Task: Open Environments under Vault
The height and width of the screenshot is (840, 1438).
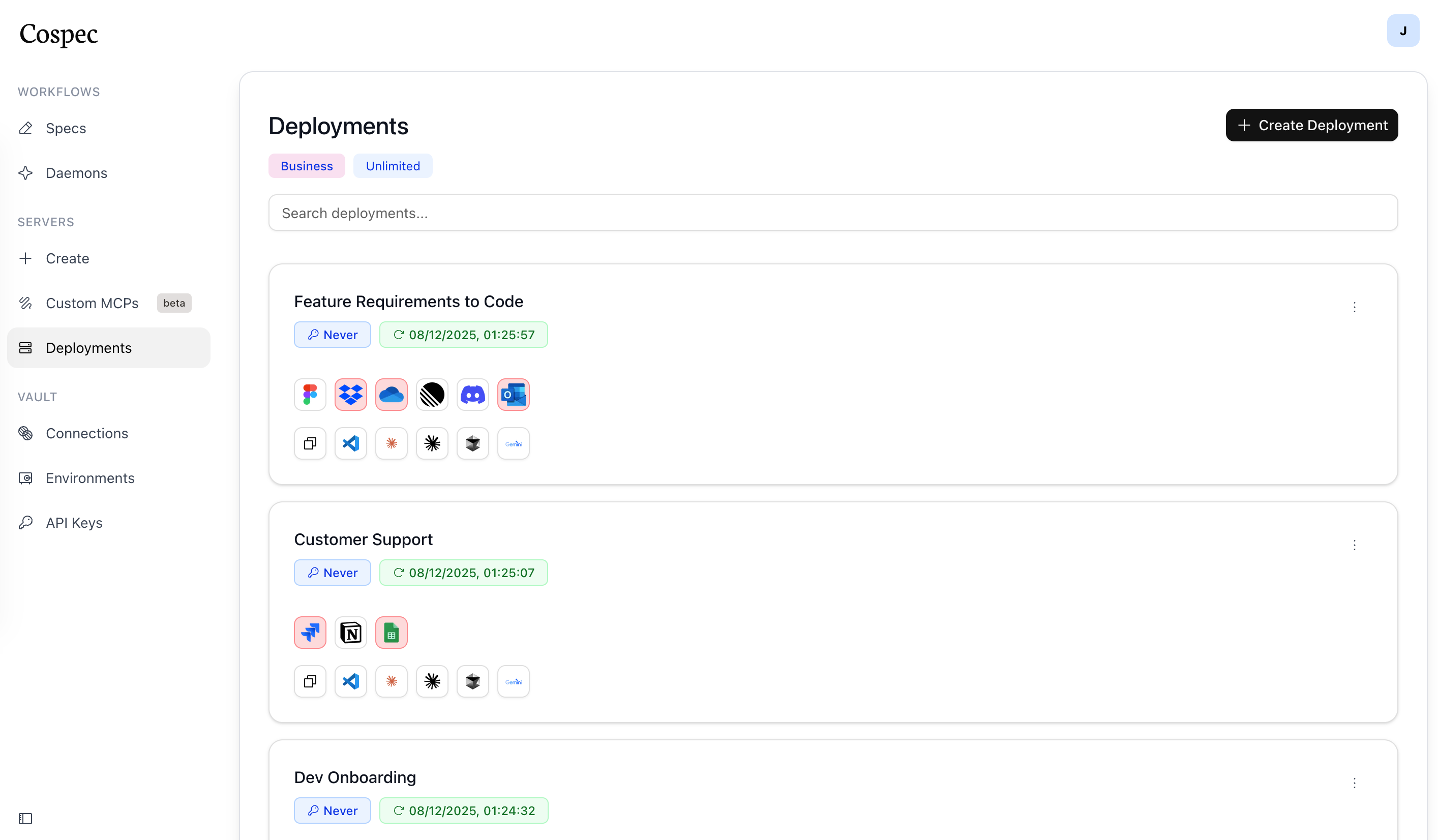Action: [x=108, y=478]
